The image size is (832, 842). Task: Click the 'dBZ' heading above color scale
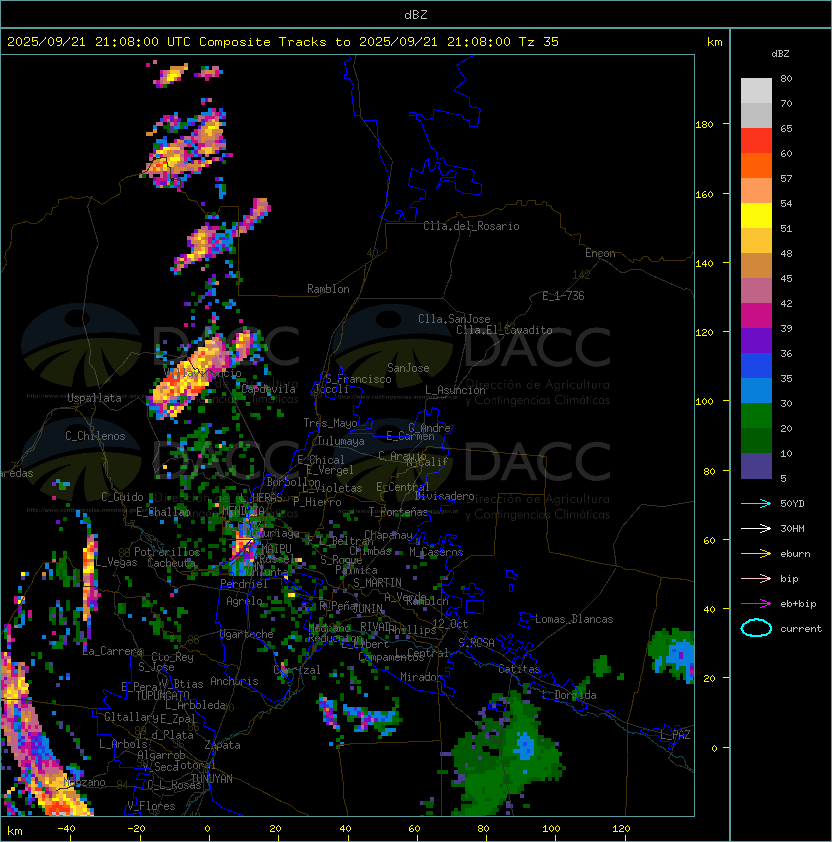click(x=780, y=54)
